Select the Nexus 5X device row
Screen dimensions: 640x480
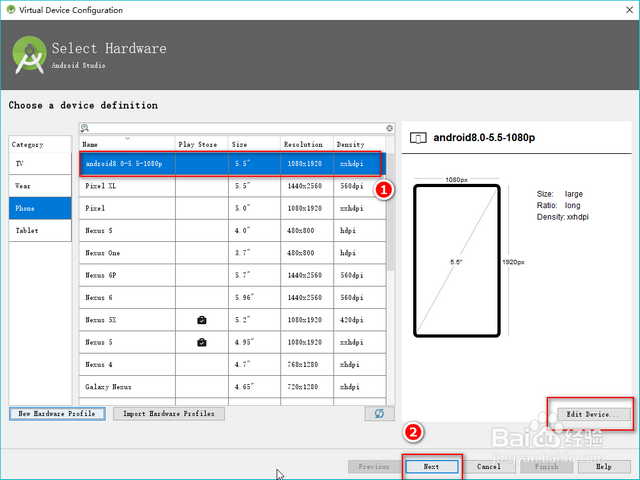232,320
